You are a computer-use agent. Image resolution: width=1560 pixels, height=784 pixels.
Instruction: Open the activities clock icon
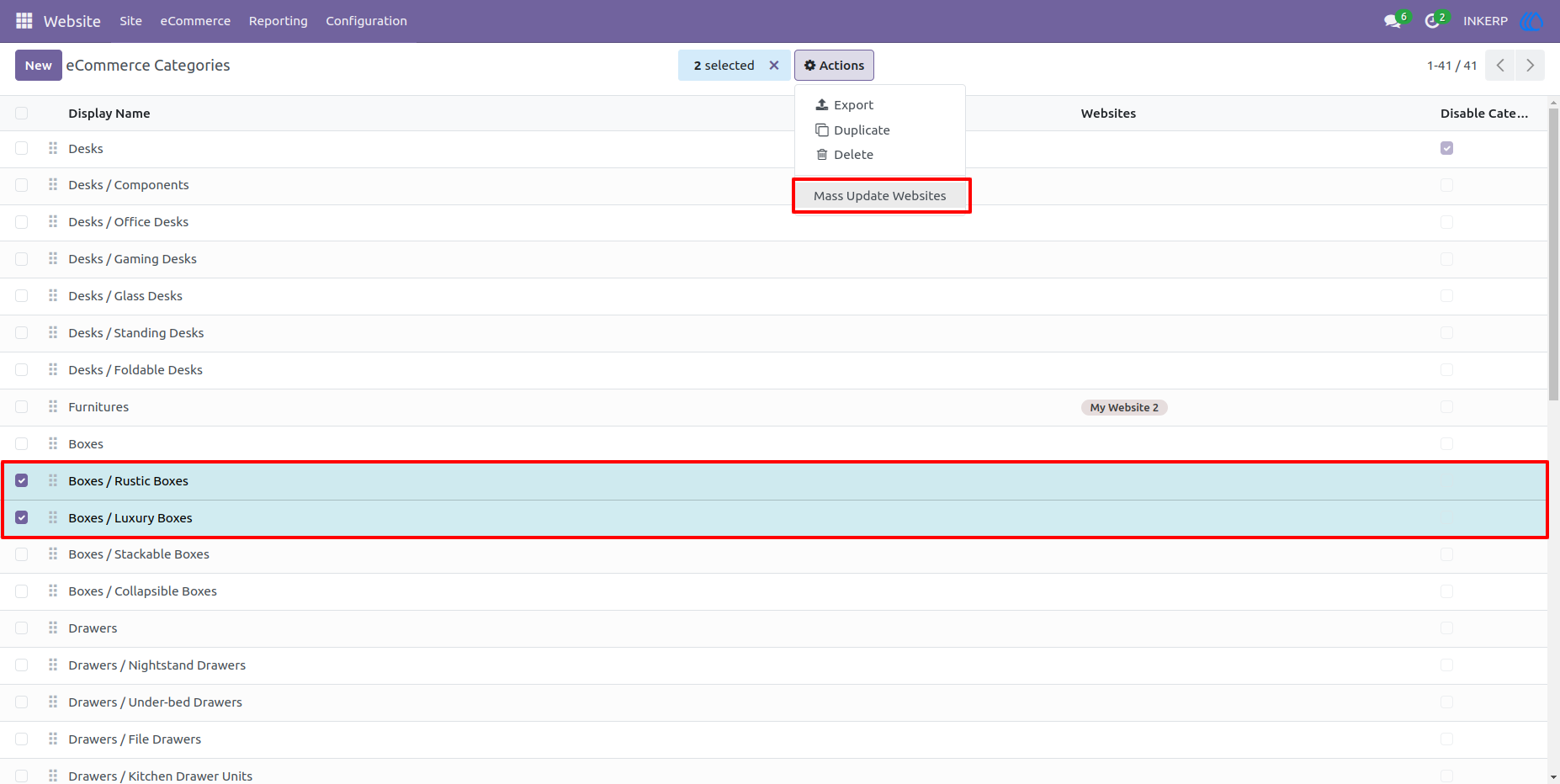coord(1432,21)
